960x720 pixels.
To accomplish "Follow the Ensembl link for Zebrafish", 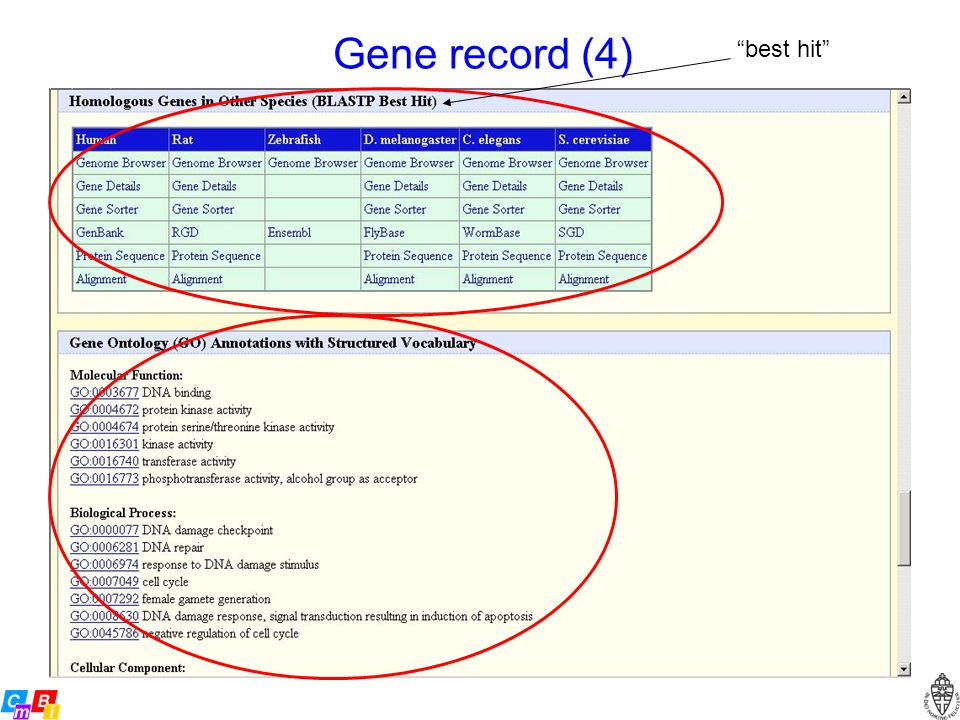I will (290, 233).
